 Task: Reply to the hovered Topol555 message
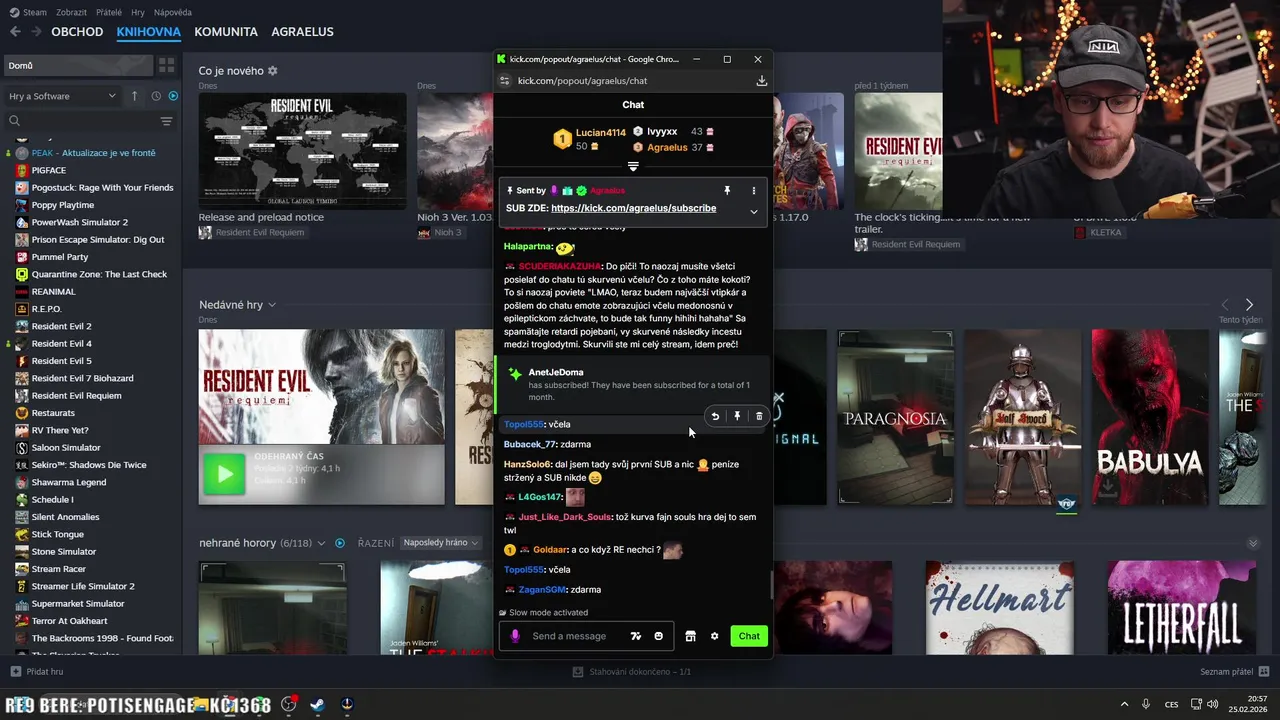(715, 416)
